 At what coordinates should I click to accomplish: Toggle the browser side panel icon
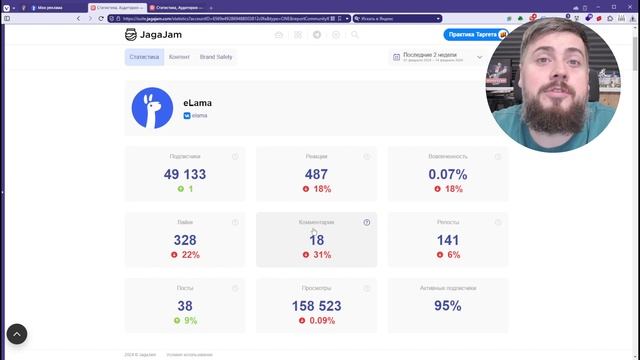[7, 18]
